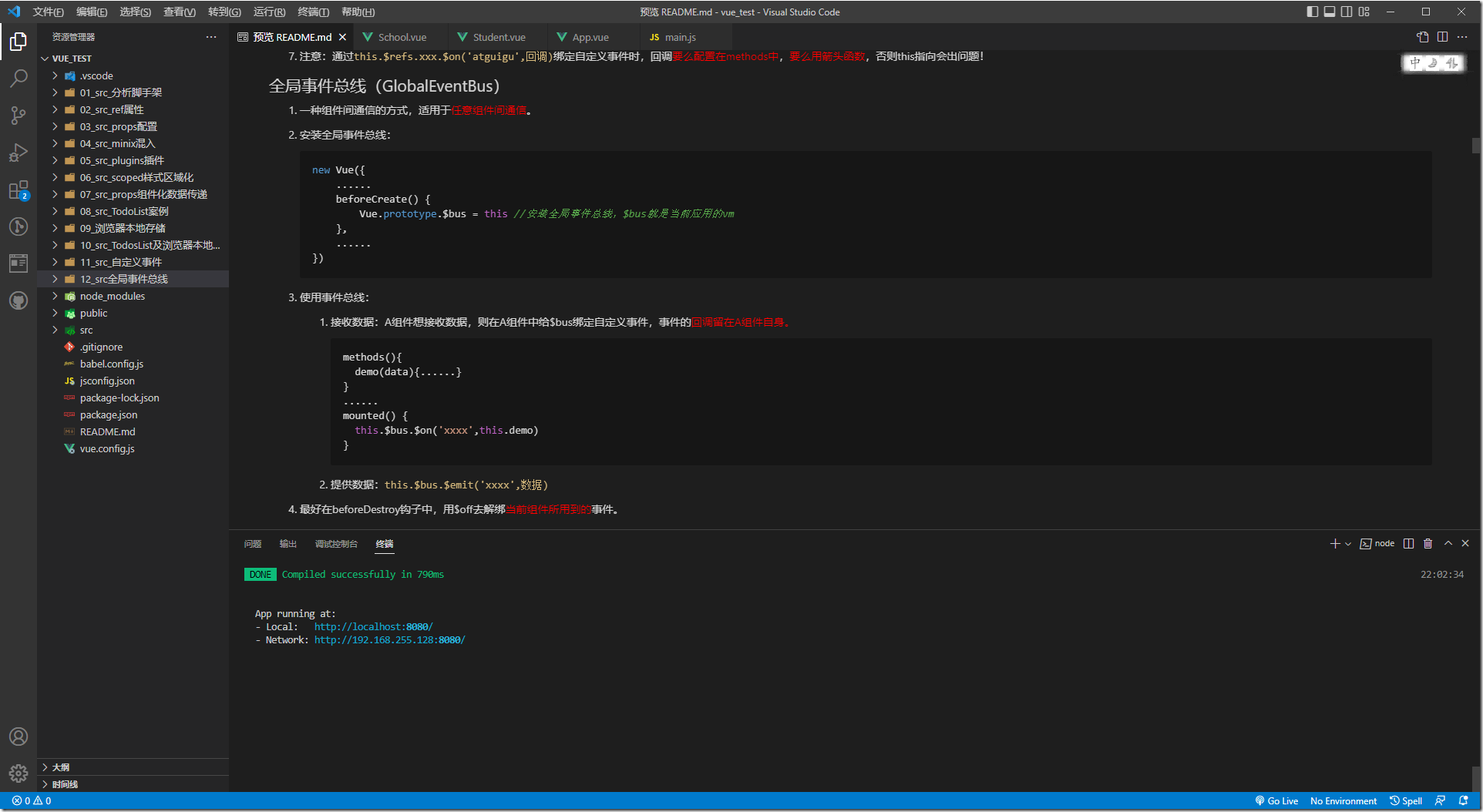Viewport: 1483px width, 812px height.
Task: Expand the 01_src_分析脚手架 folder
Action: tap(133, 92)
